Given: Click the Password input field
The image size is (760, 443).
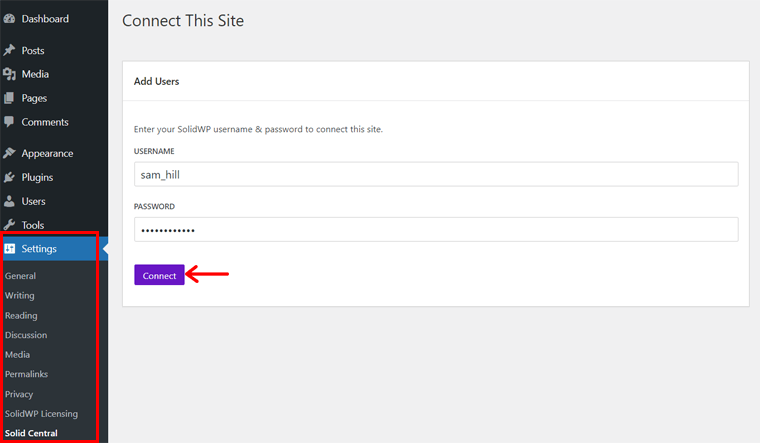Looking at the screenshot, I should pos(436,230).
